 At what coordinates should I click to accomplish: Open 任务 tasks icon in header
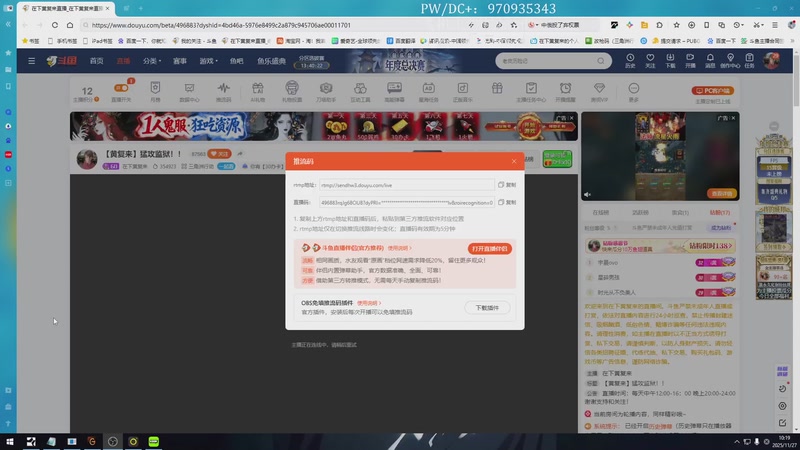(x=749, y=61)
